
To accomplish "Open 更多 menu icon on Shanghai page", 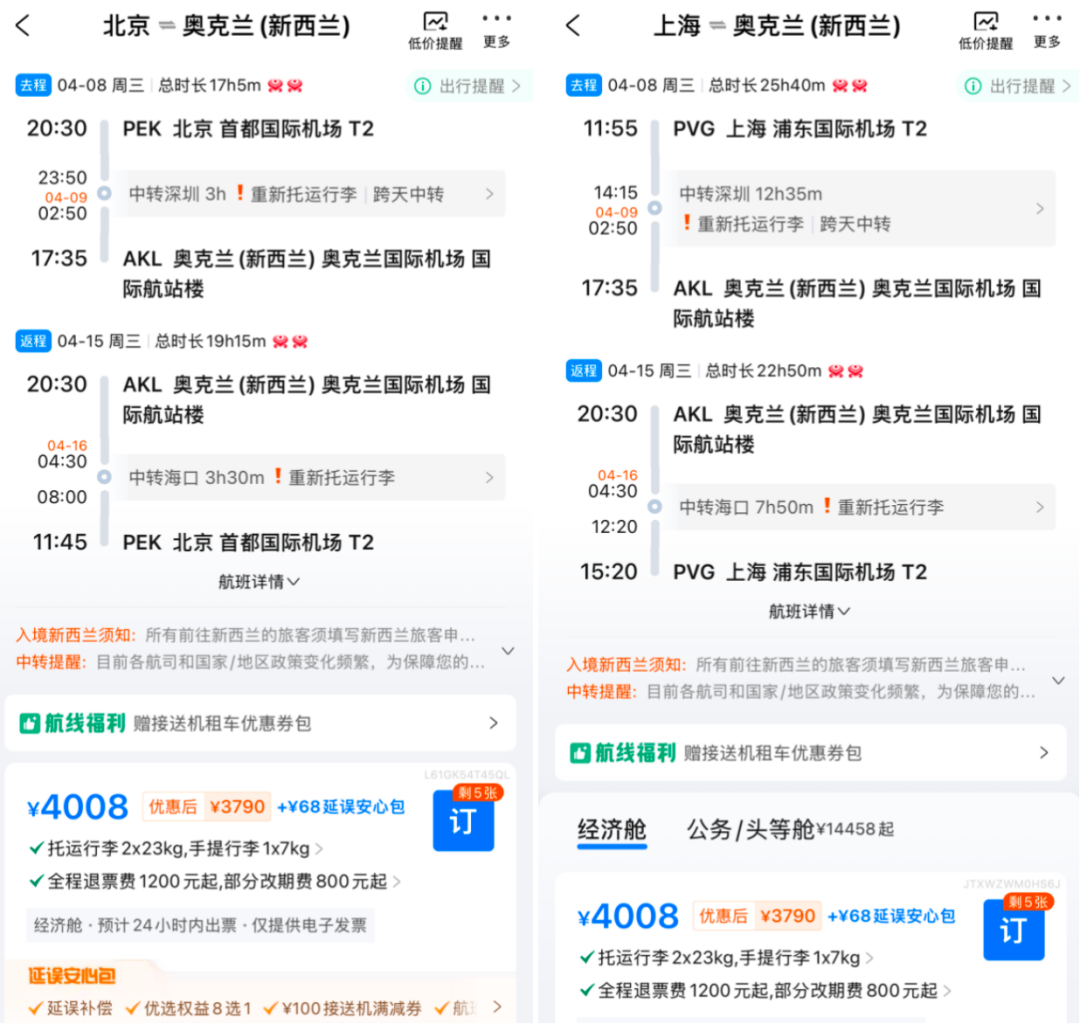I will click(1047, 28).
